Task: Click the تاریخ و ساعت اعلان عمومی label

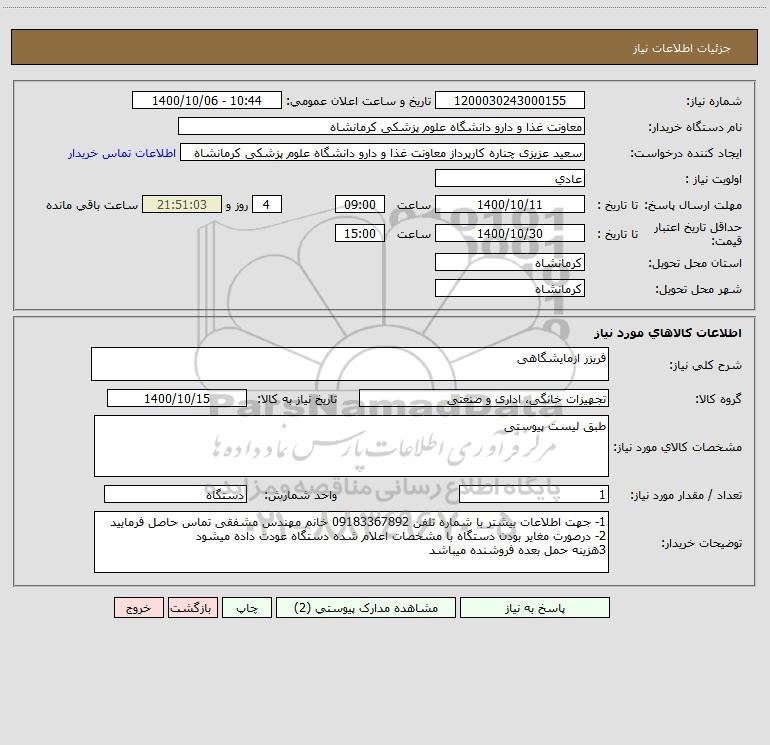Action: coord(359,101)
